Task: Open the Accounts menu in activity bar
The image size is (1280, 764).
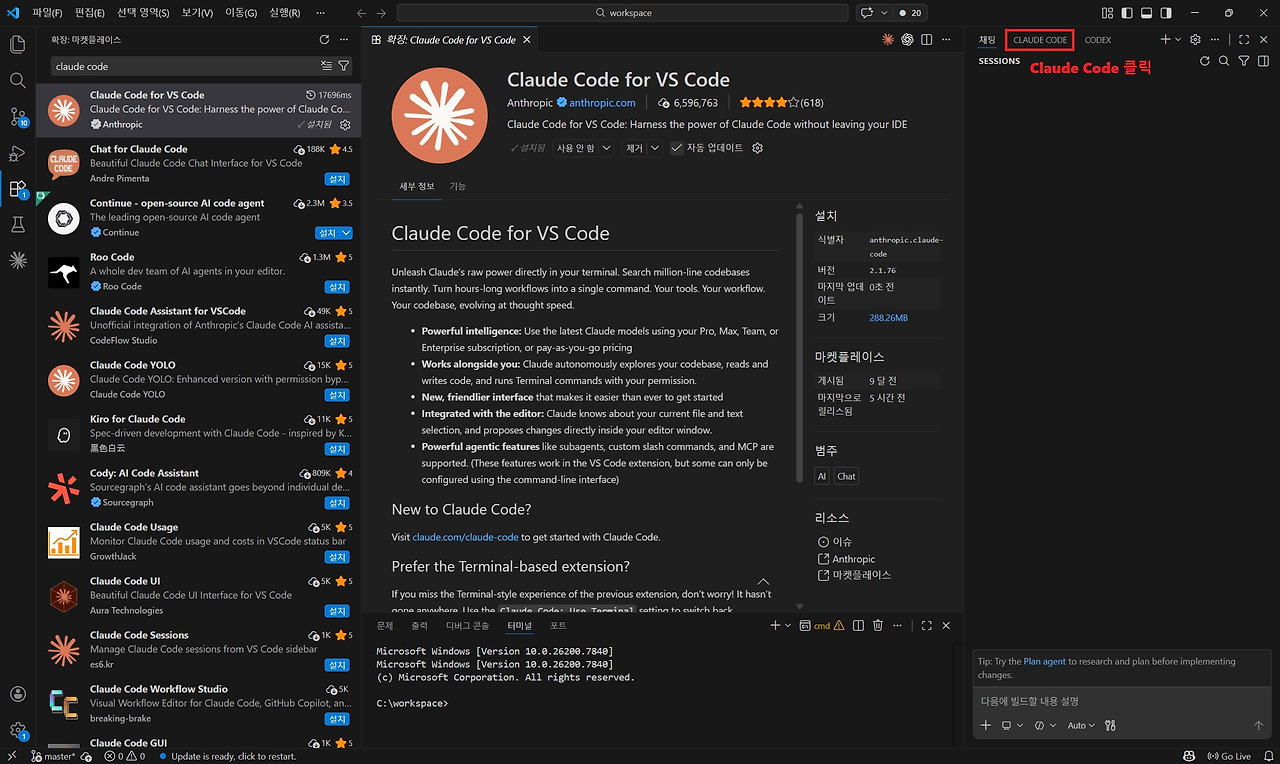Action: (x=17, y=694)
